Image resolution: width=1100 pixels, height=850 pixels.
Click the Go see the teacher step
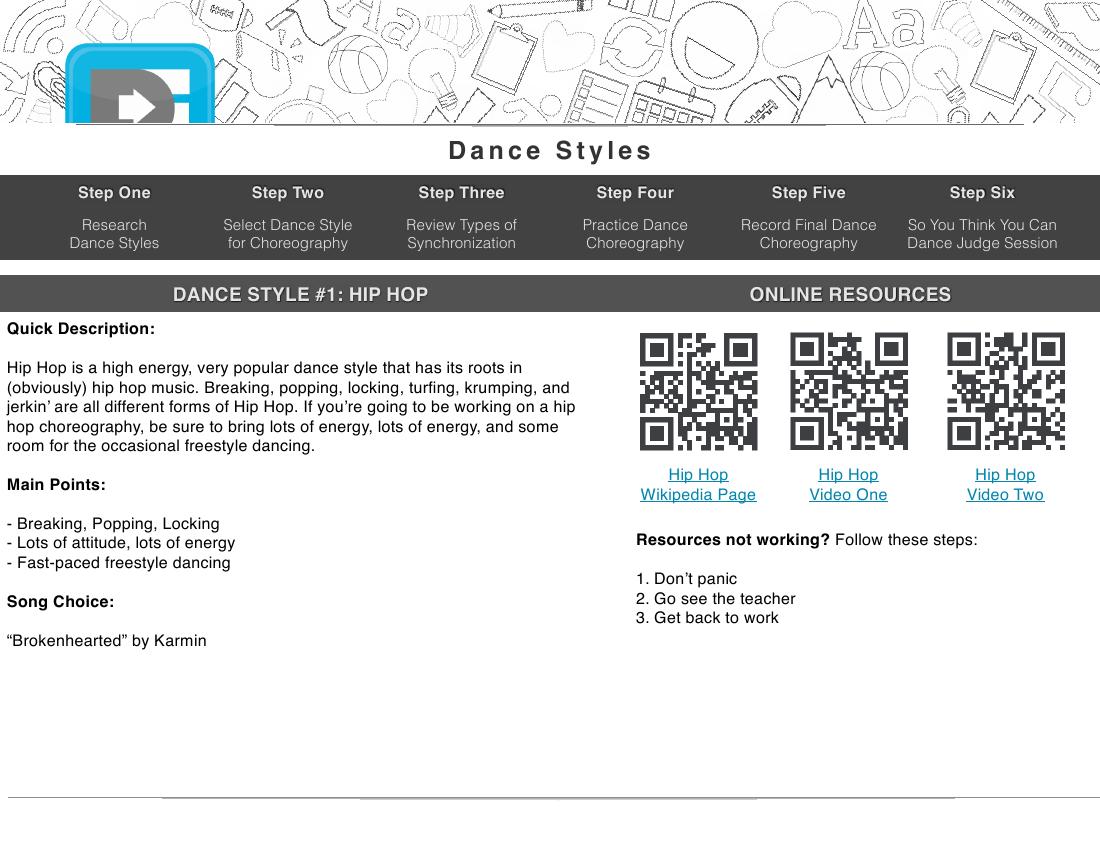pos(716,598)
